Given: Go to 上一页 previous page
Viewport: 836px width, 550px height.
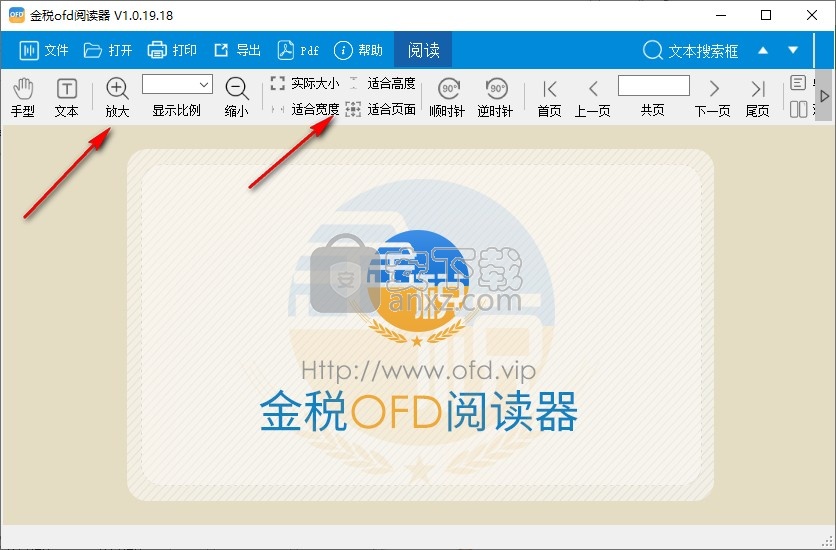Looking at the screenshot, I should click(x=592, y=97).
